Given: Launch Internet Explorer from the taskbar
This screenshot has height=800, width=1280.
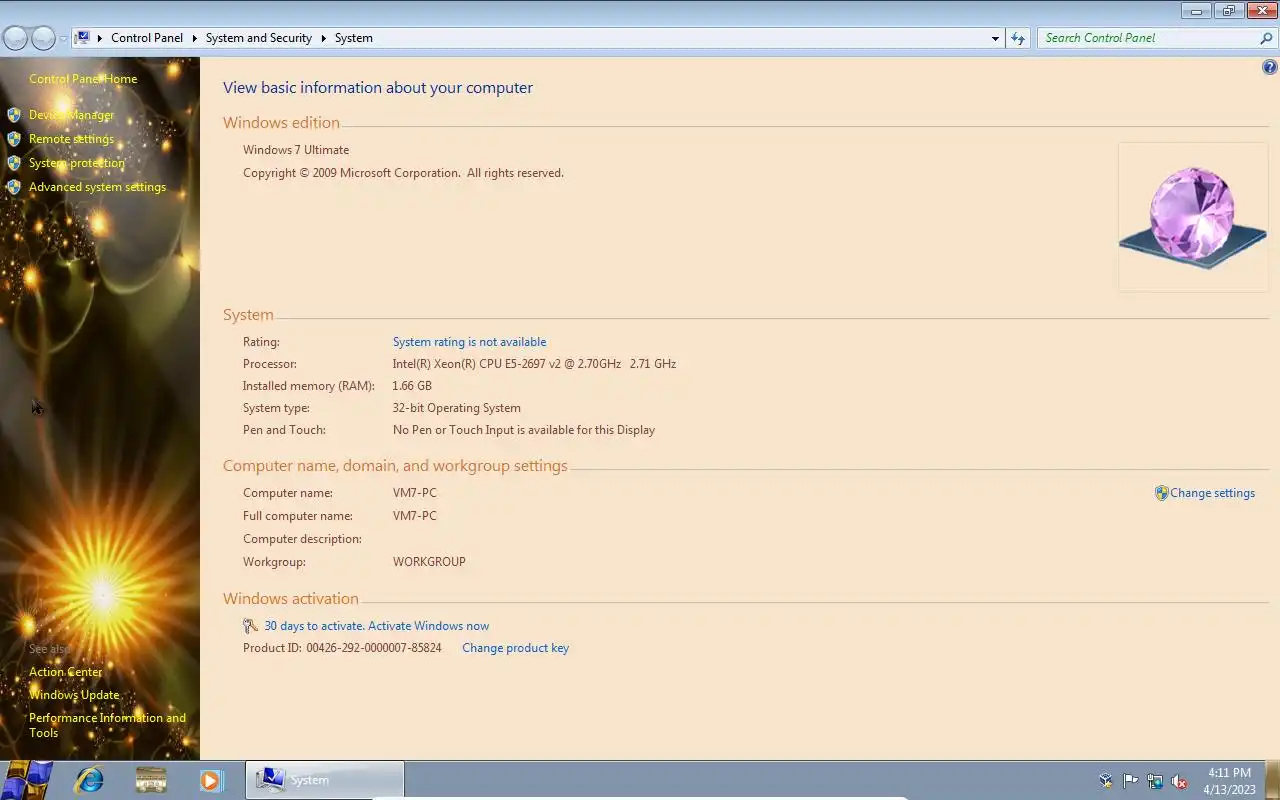Looking at the screenshot, I should 89,780.
